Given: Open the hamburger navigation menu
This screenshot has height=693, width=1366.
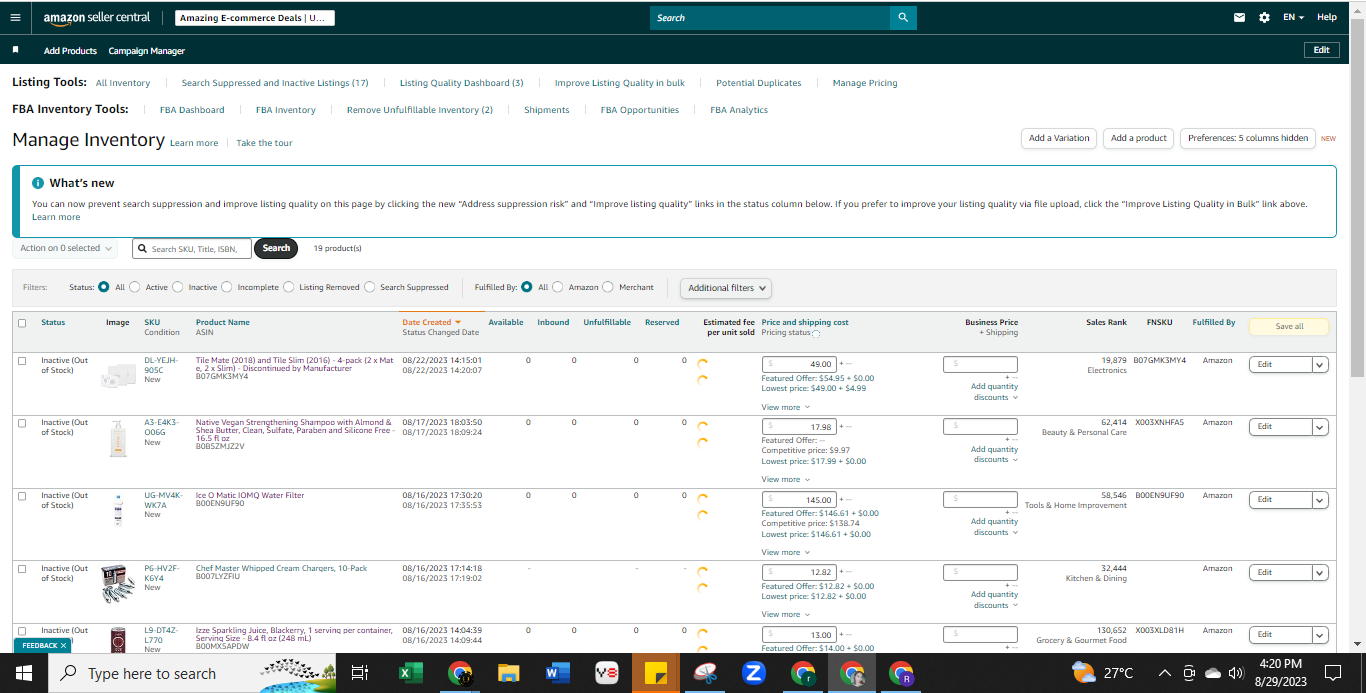Looking at the screenshot, I should [x=15, y=17].
